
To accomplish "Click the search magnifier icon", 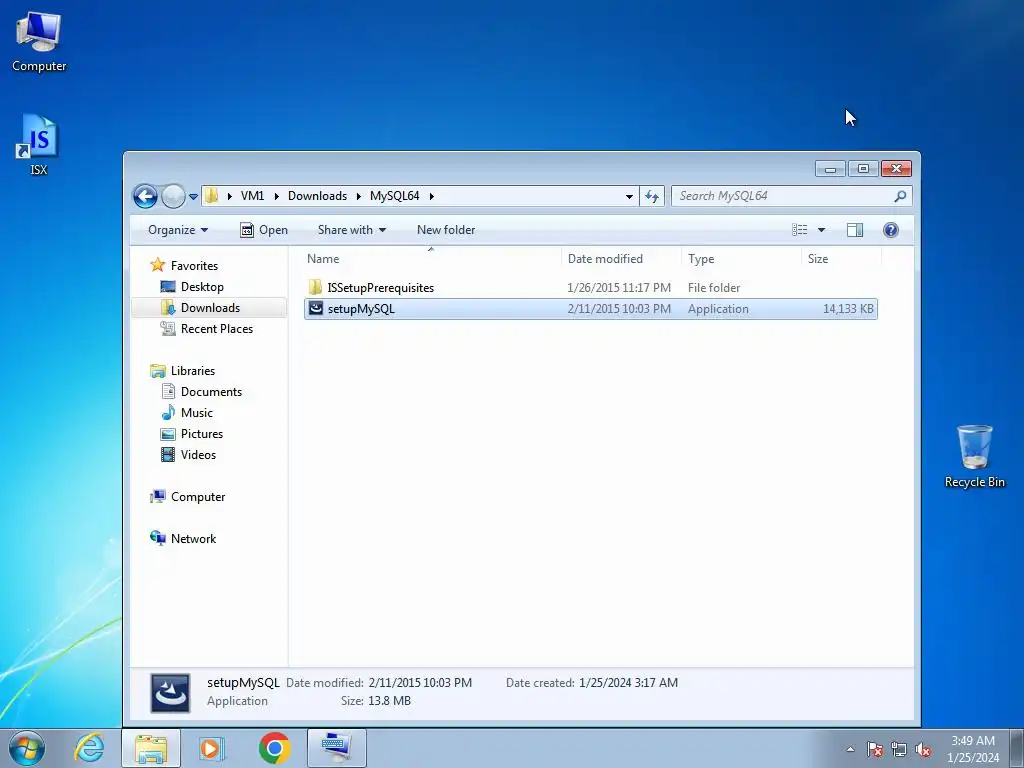I will click(901, 196).
